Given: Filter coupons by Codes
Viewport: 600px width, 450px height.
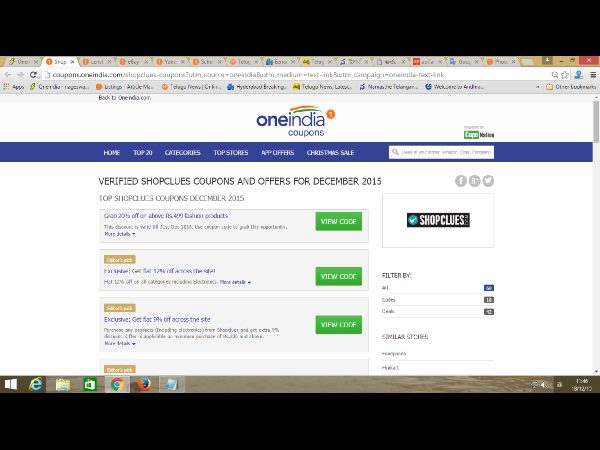Looking at the screenshot, I should pyautogui.click(x=390, y=299).
